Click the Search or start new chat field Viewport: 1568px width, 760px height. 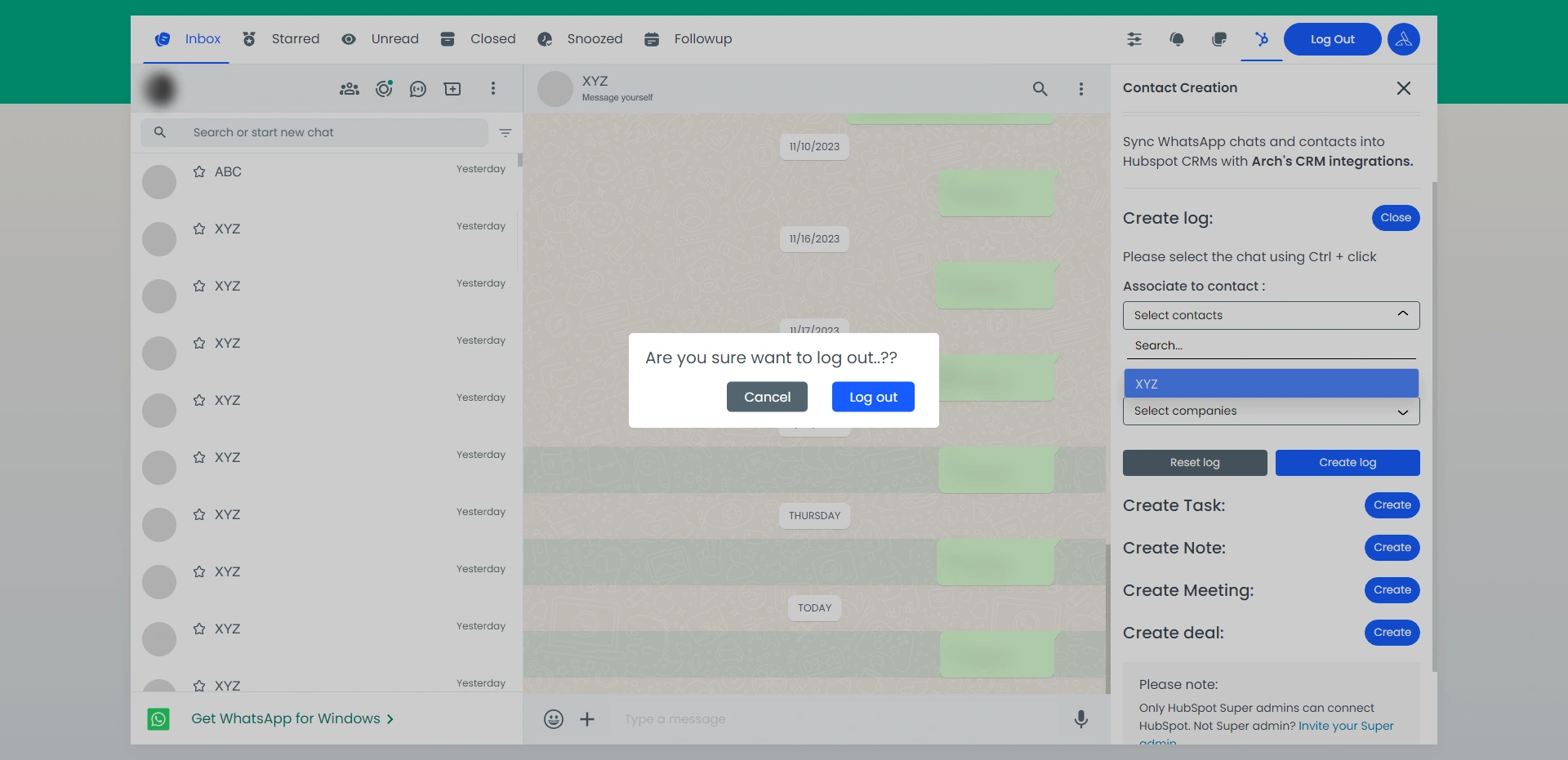327,132
